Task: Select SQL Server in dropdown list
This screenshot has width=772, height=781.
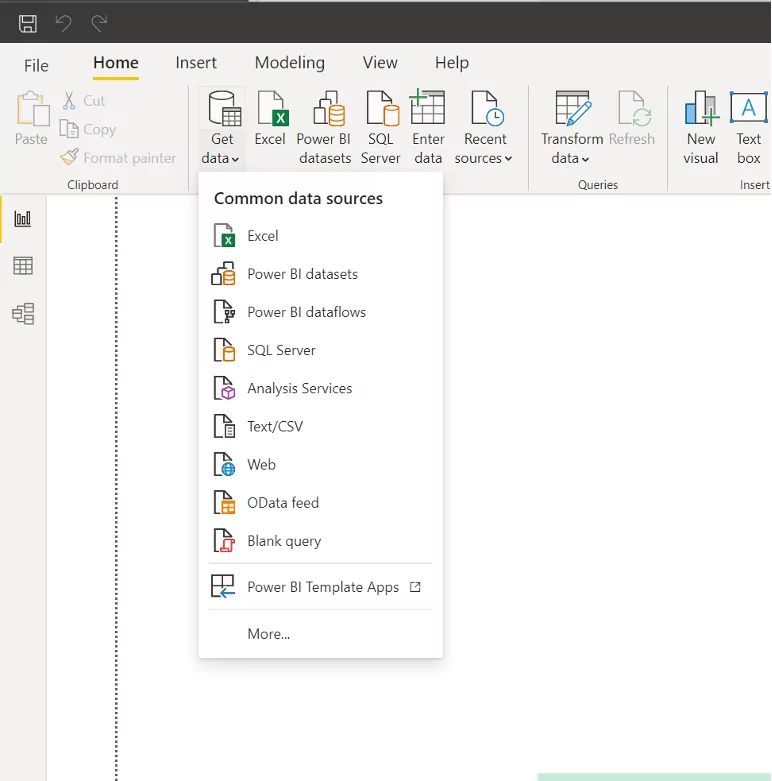Action: (320, 350)
